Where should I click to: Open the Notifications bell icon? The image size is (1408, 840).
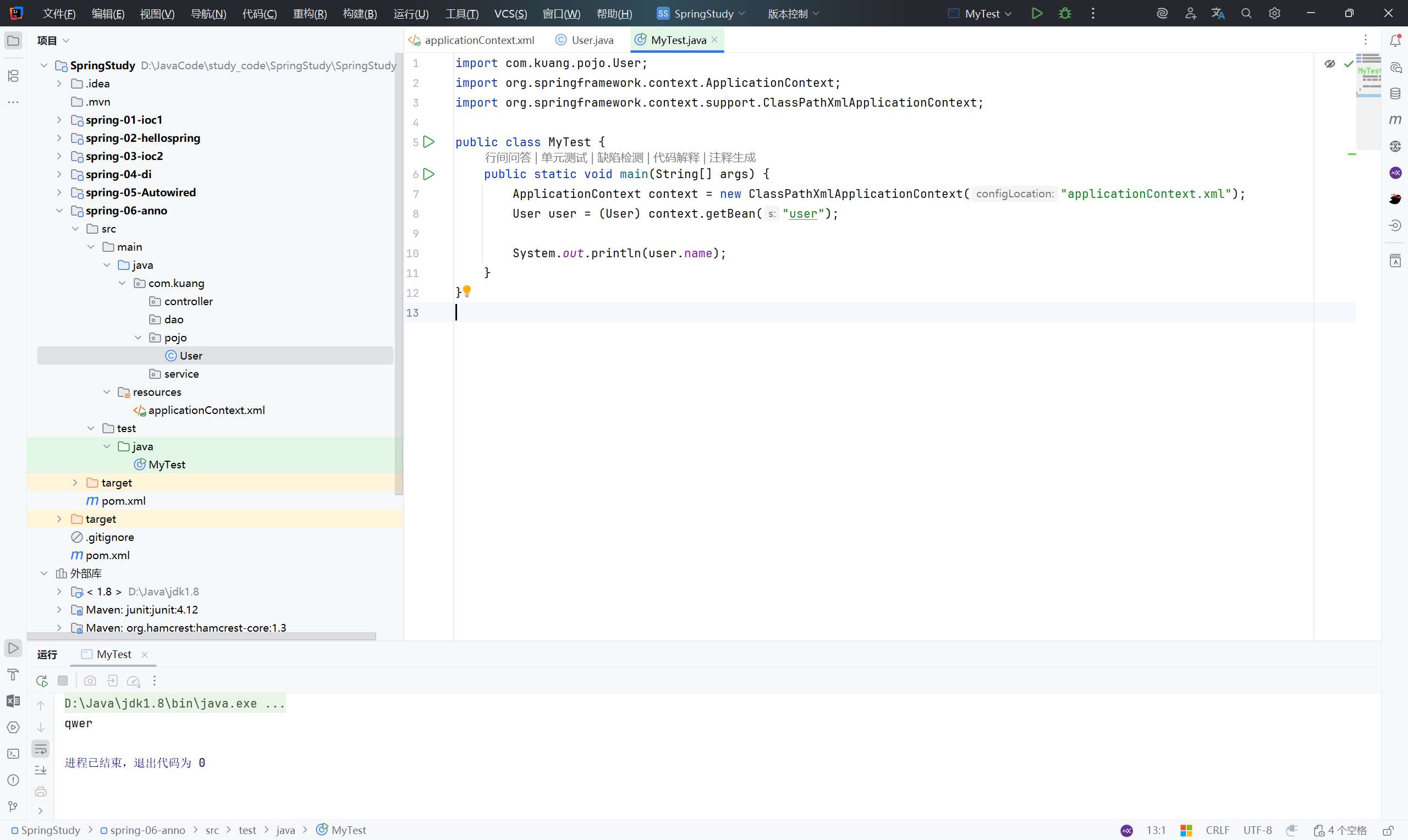tap(1395, 40)
